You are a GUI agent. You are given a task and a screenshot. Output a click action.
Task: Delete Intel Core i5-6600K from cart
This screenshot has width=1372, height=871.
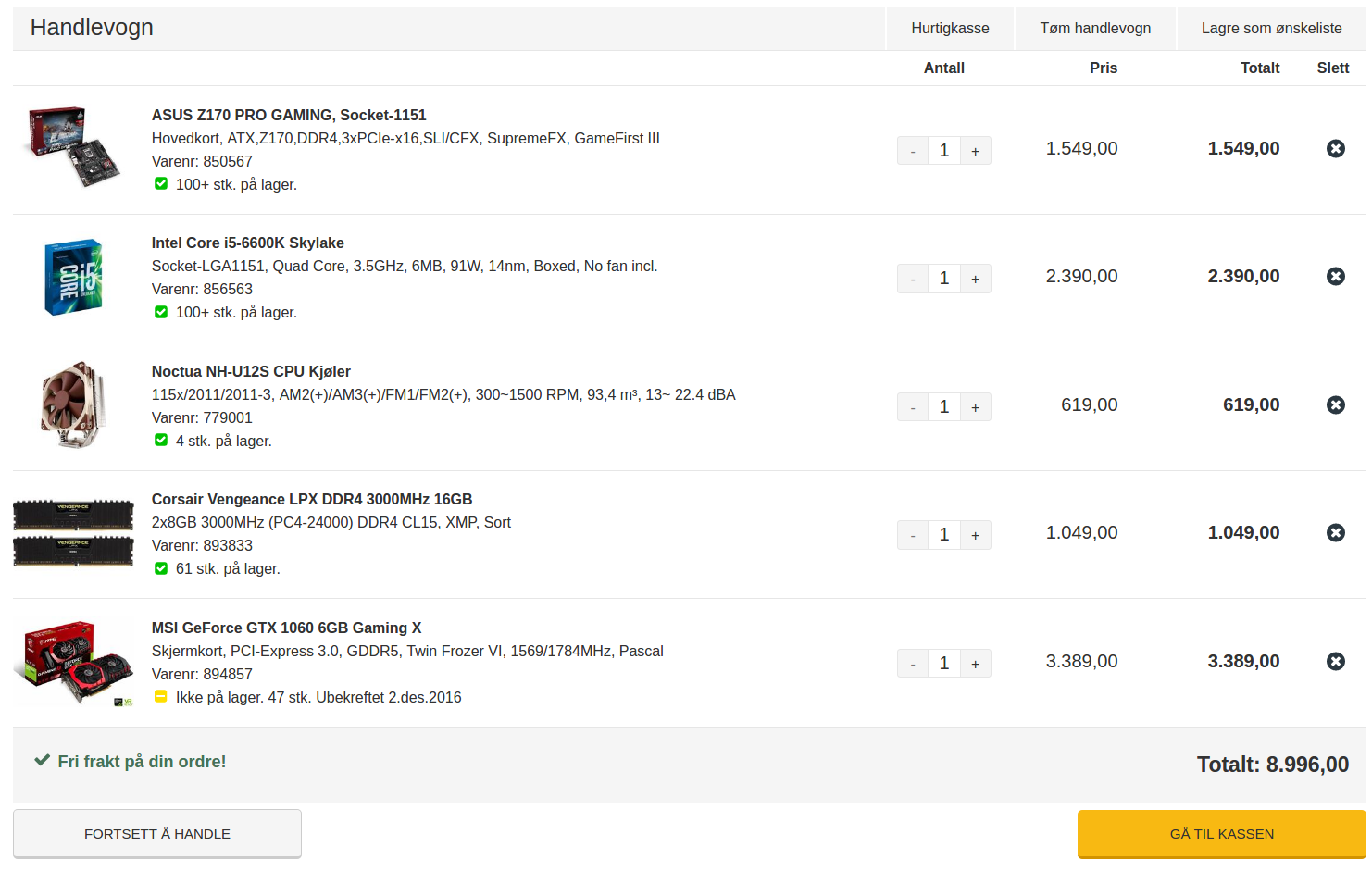tap(1335, 276)
